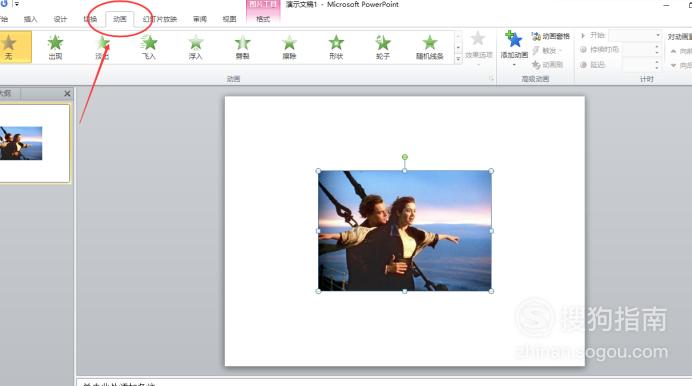Apply the 轮子 (Wheel) animation

383,47
